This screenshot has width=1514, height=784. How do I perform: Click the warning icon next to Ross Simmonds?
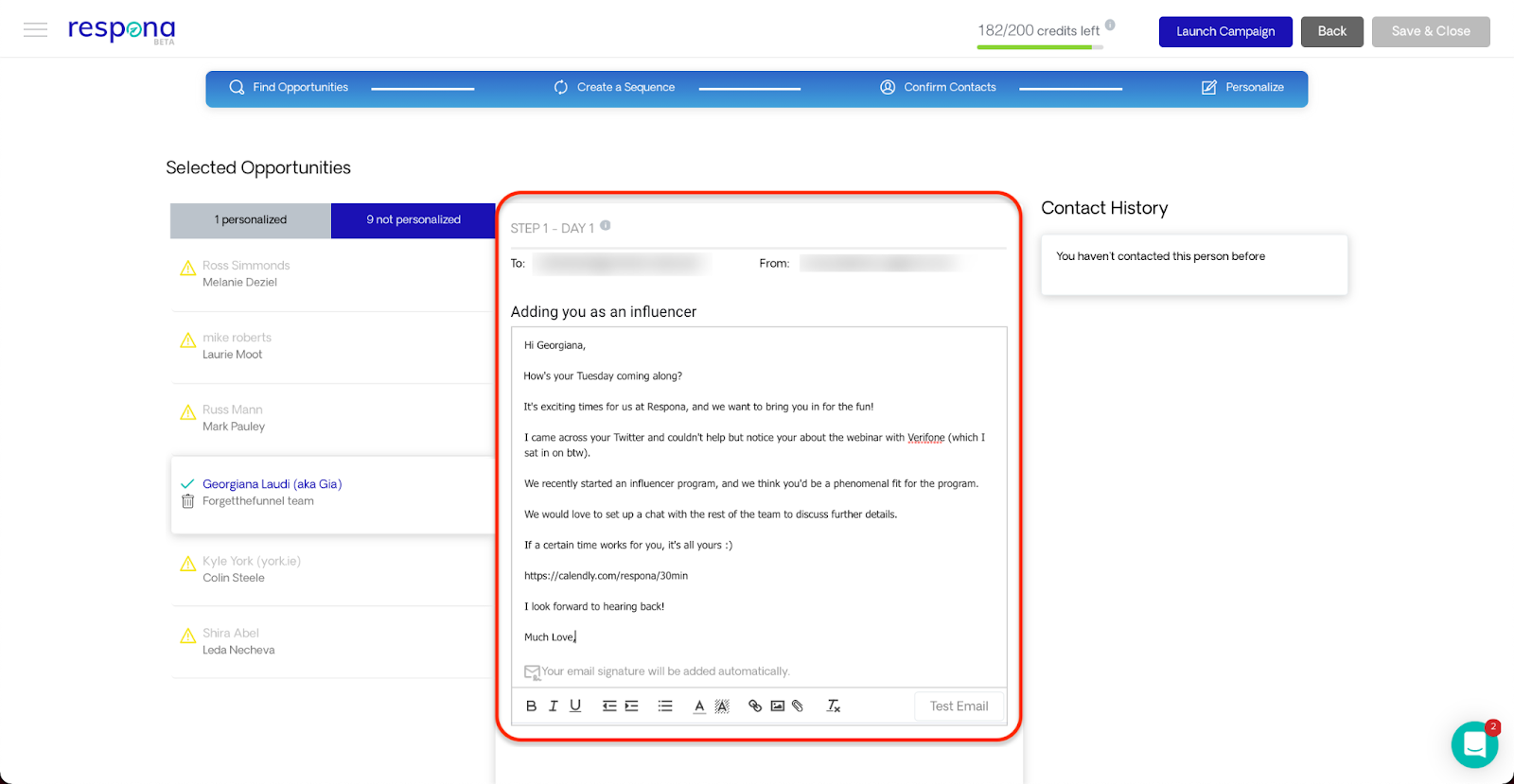(187, 269)
